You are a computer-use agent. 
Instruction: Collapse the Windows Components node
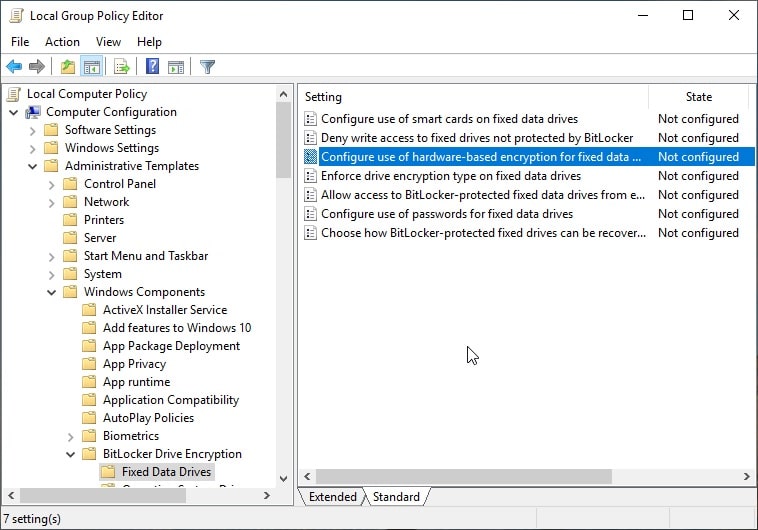(51, 293)
